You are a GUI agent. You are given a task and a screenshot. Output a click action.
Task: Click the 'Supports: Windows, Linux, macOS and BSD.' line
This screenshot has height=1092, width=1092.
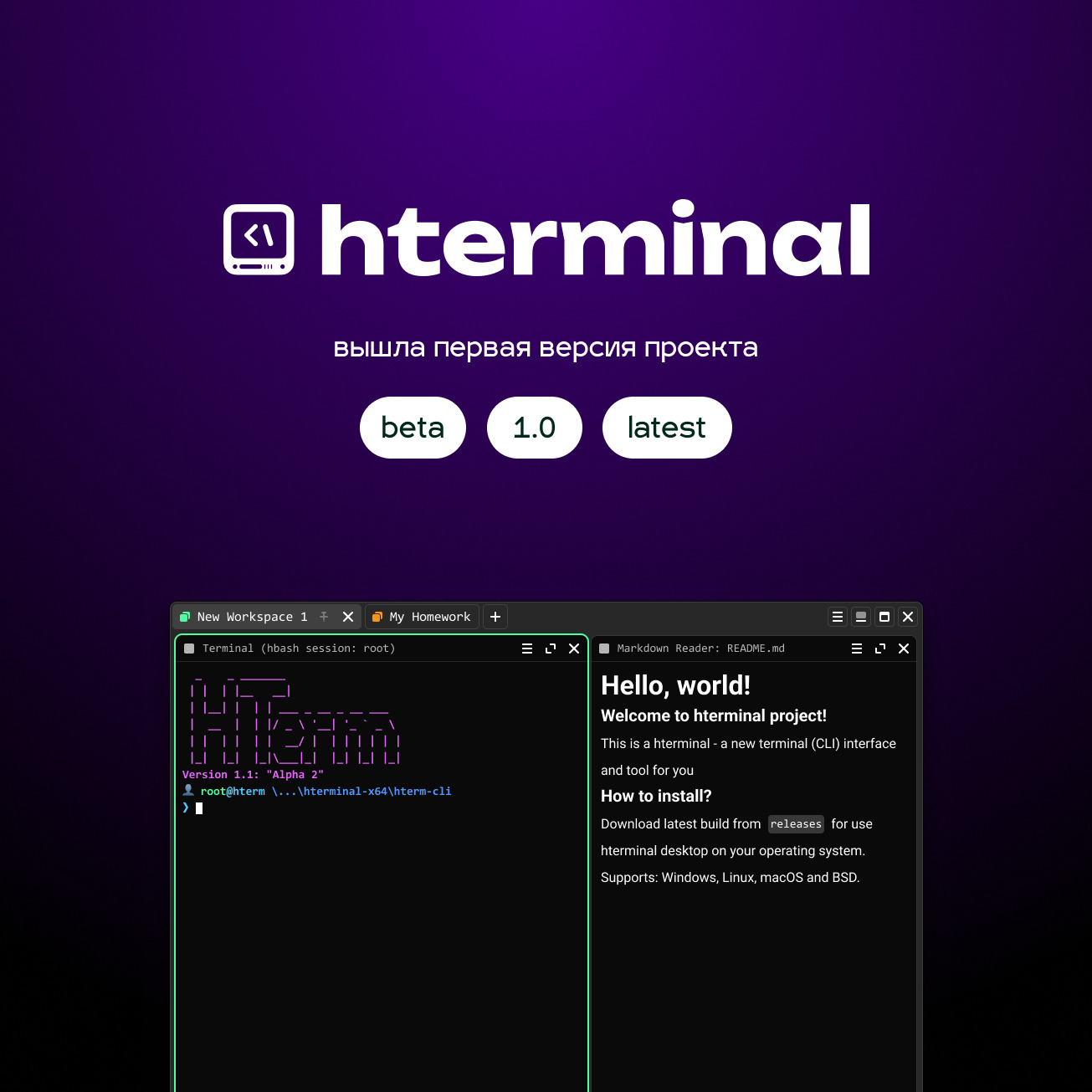731,878
